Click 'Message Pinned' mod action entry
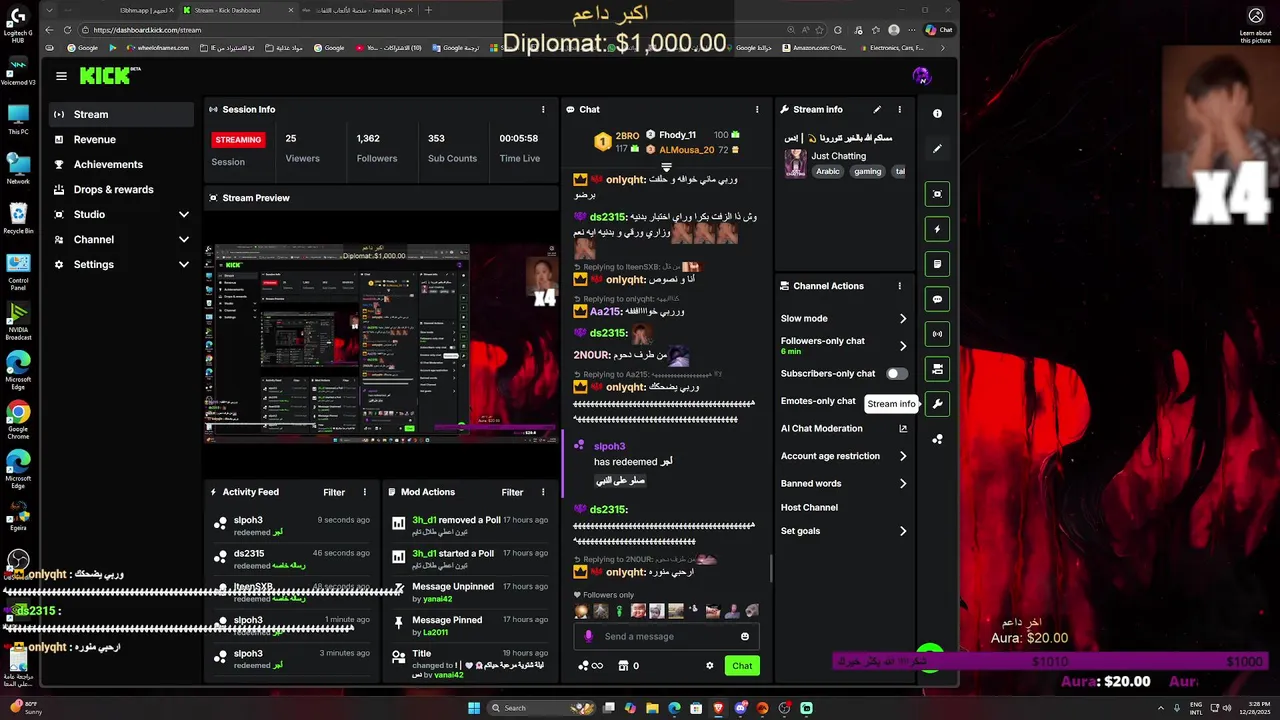The width and height of the screenshot is (1280, 720). [x=470, y=625]
